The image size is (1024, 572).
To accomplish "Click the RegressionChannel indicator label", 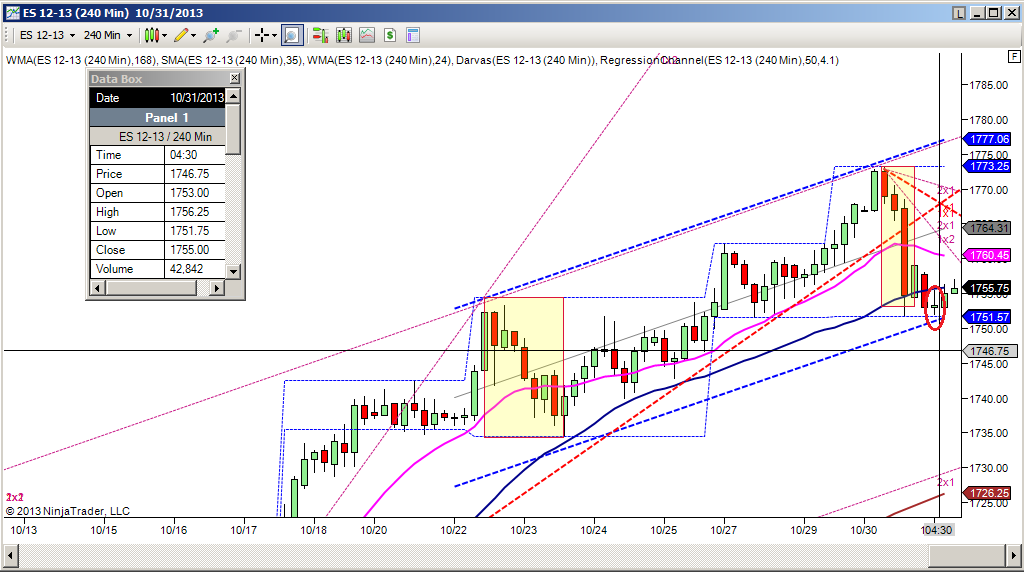I will (719, 60).
